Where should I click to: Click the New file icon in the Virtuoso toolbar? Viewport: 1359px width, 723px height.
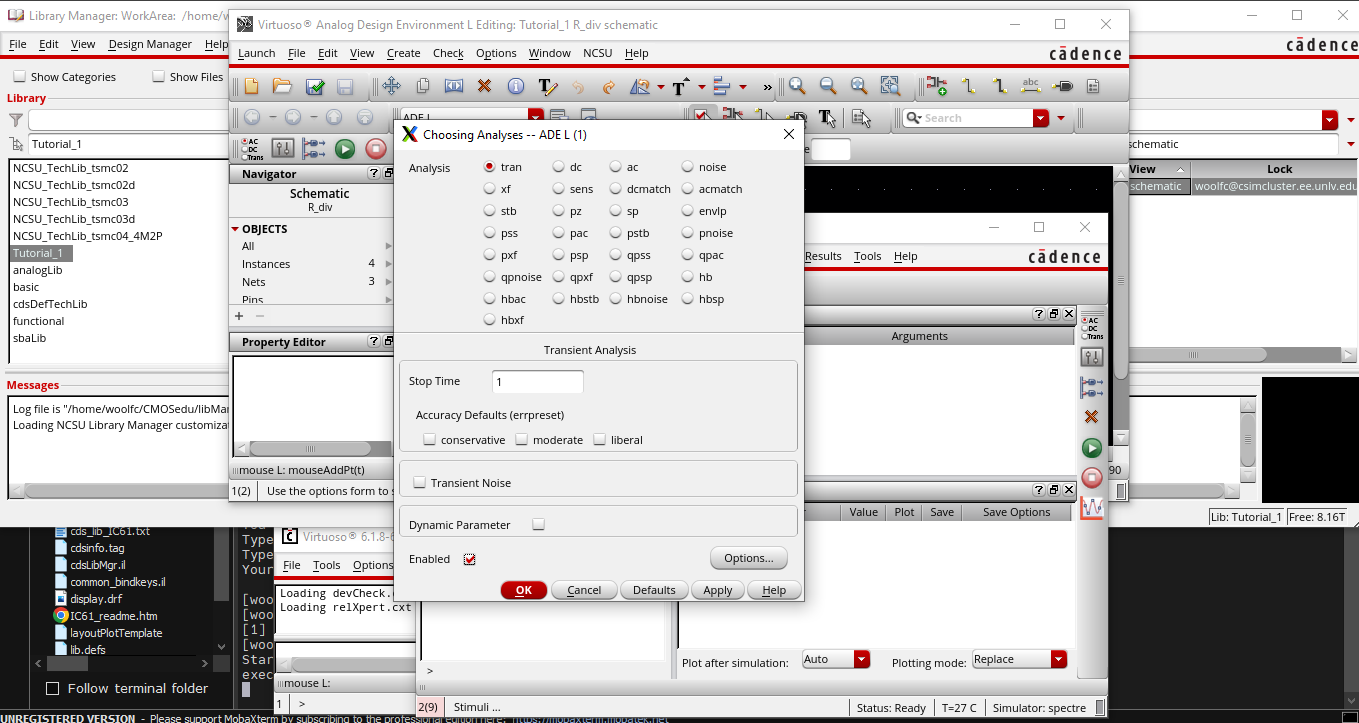252,87
